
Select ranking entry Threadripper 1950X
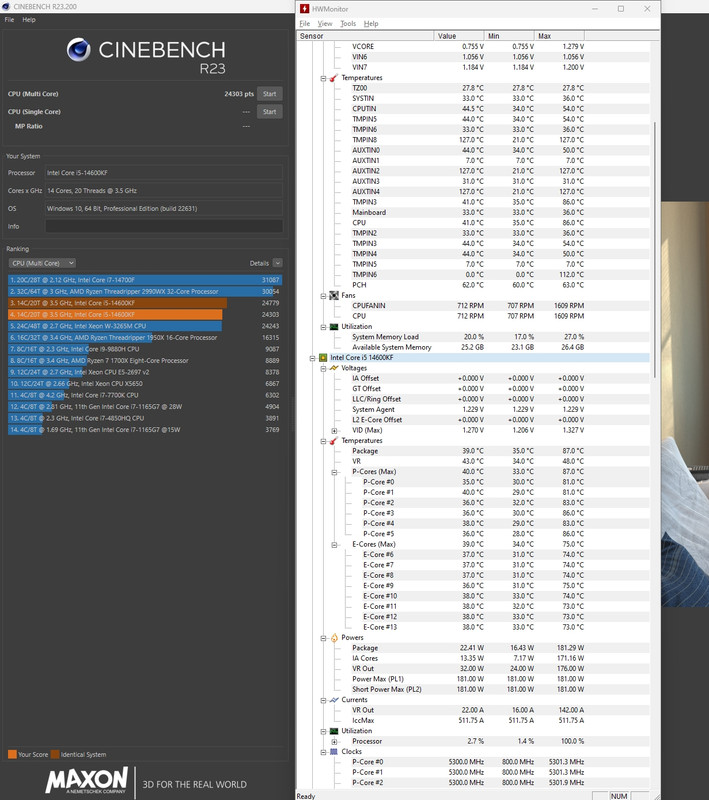(145, 338)
